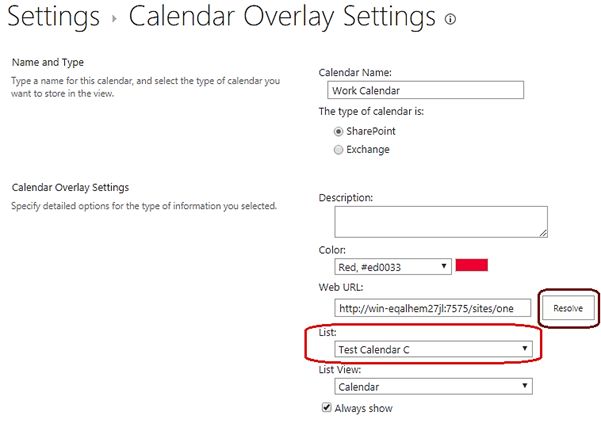Click the 'Web URL:' label
This screenshot has width=601, height=427.
pyautogui.click(x=341, y=287)
